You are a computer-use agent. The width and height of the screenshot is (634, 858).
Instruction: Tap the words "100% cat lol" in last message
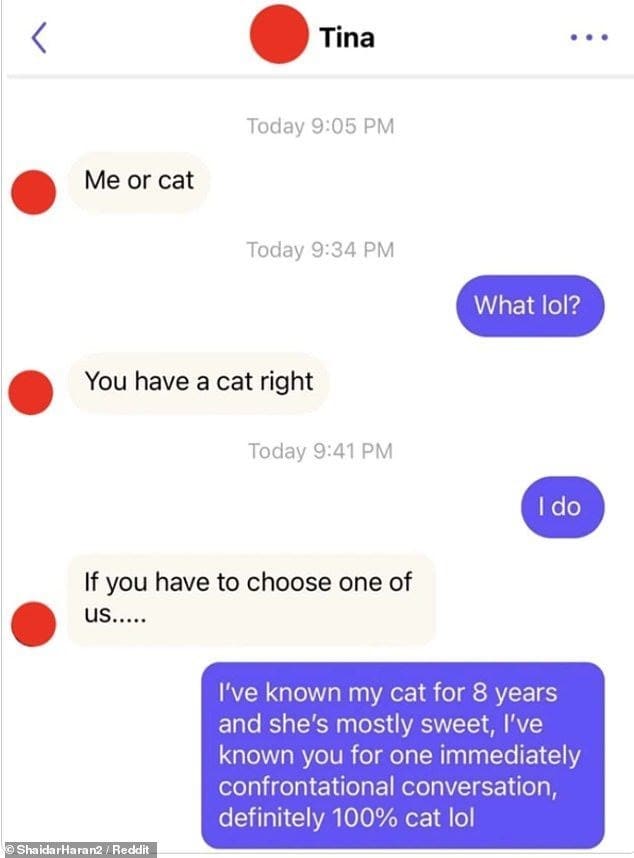coord(403,818)
